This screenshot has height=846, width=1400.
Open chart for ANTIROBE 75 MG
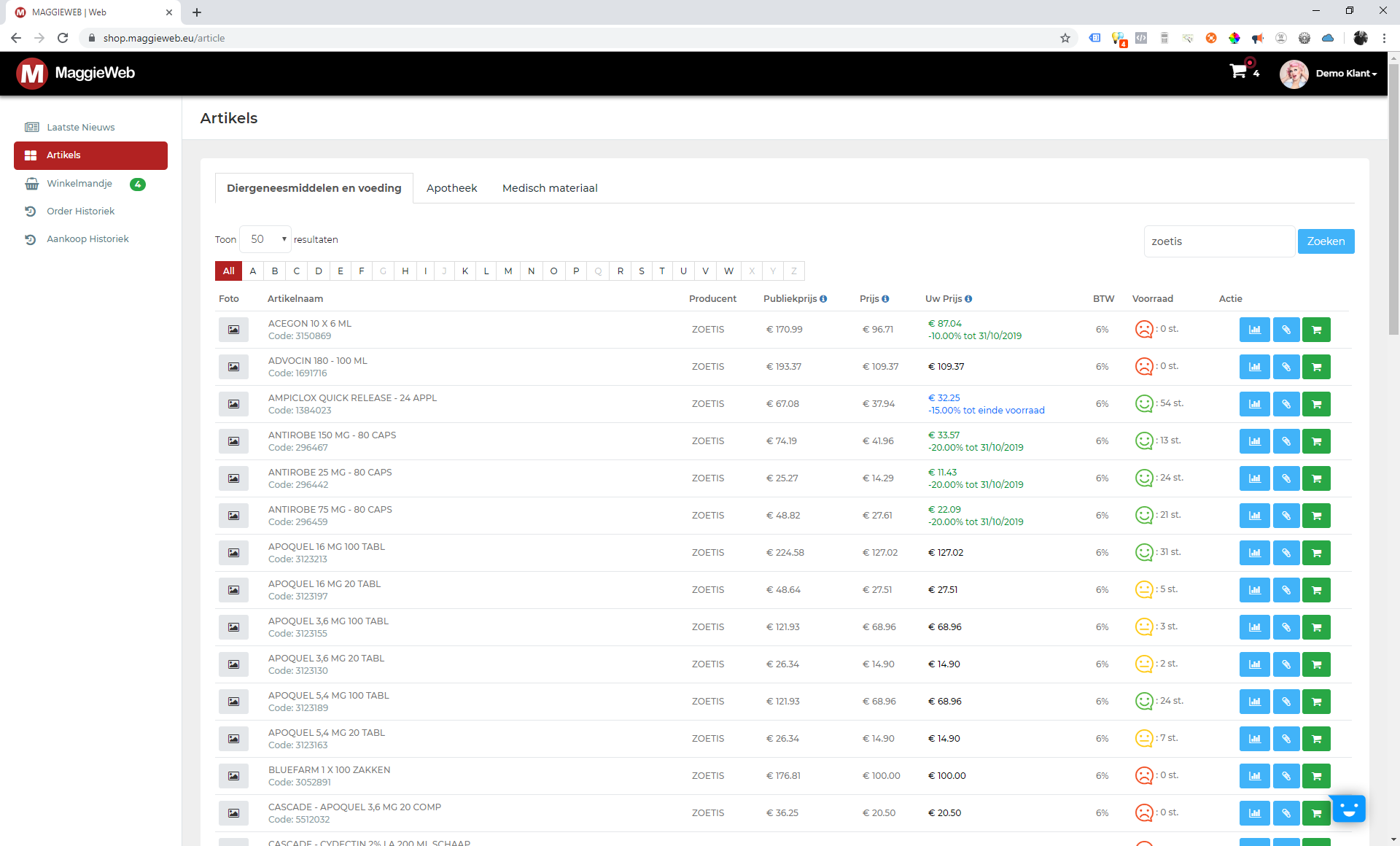(x=1255, y=516)
